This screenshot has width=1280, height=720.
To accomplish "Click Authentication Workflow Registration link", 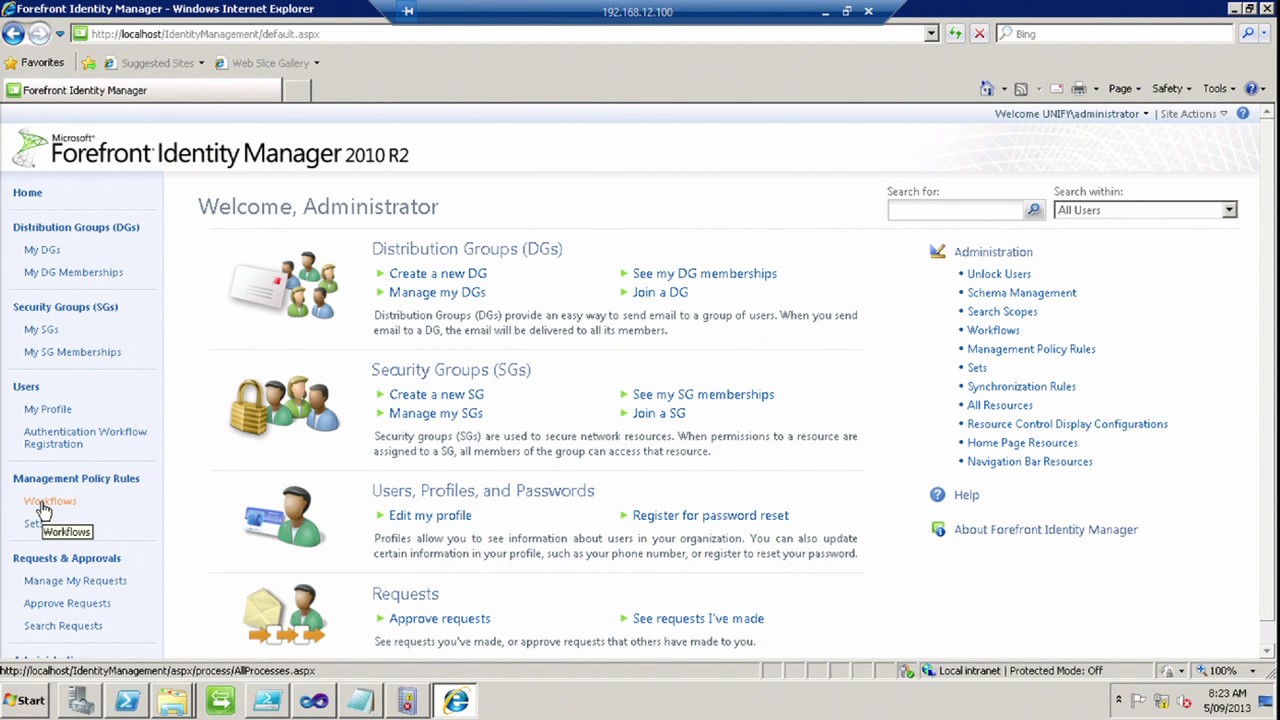I will click(85, 438).
